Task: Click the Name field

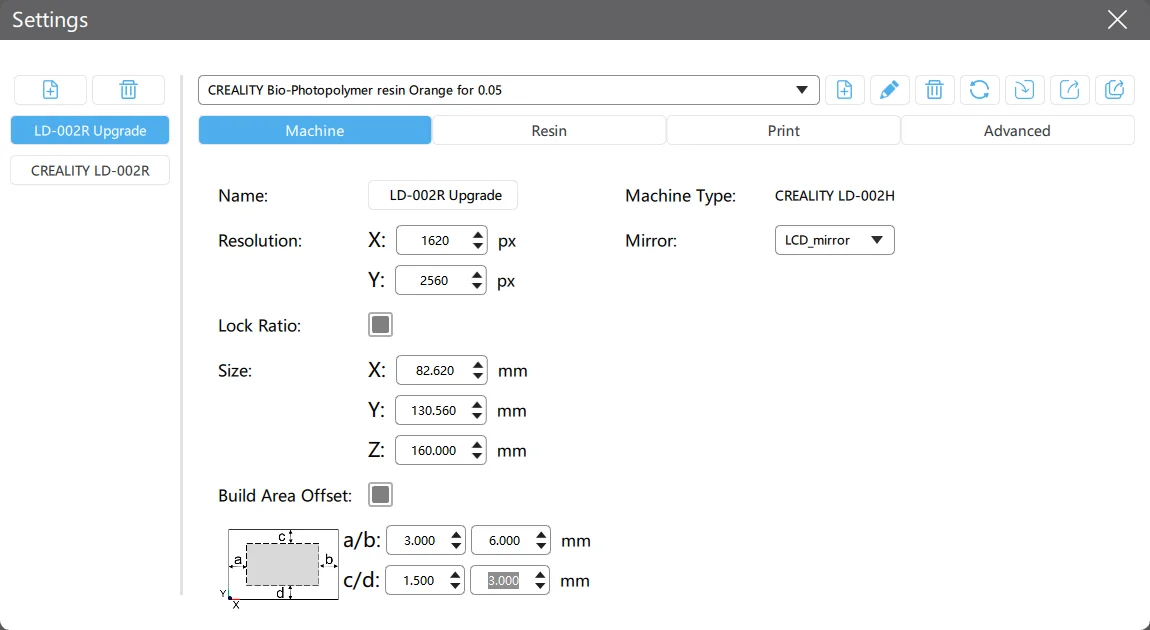Action: (443, 195)
